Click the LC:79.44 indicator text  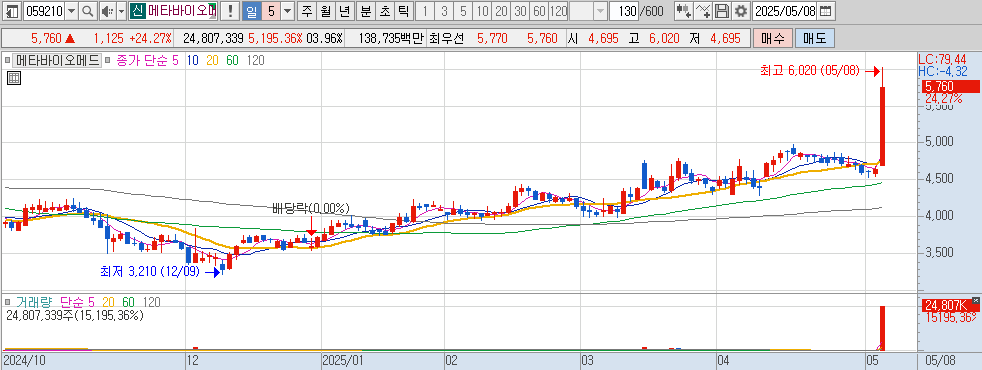pyautogui.click(x=944, y=59)
